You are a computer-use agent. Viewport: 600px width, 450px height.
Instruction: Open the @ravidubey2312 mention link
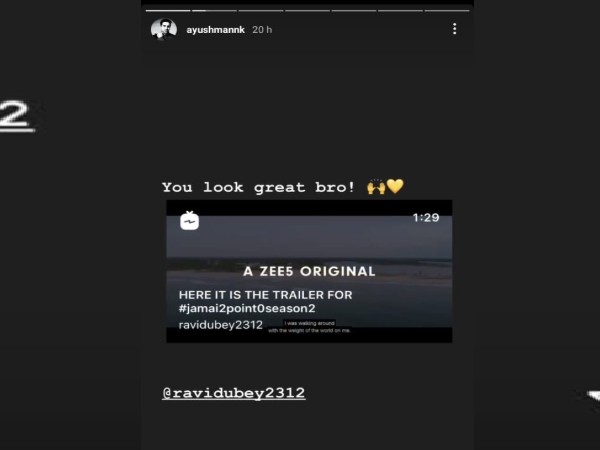pos(233,393)
